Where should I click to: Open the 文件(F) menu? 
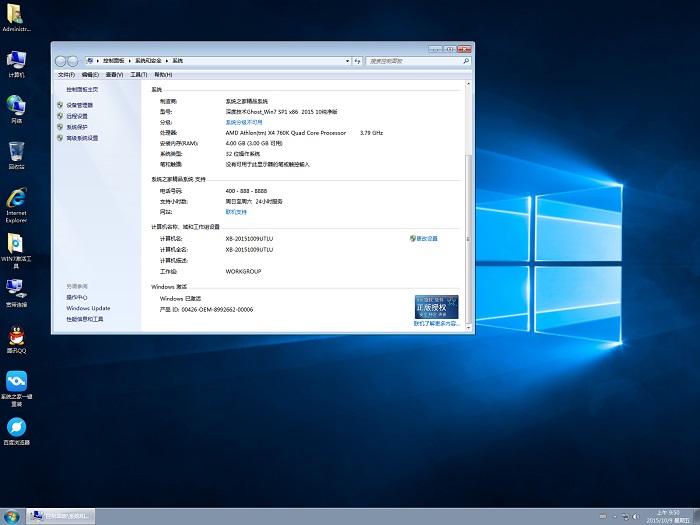click(x=67, y=75)
